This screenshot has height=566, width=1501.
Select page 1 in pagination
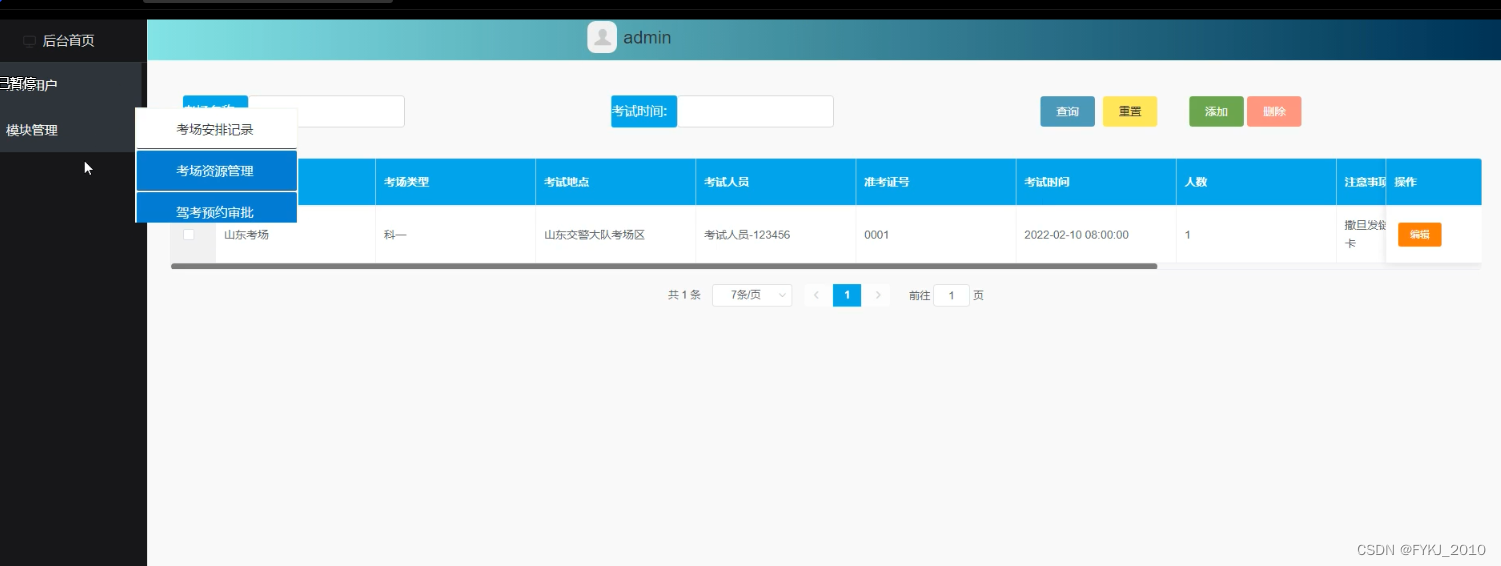[x=847, y=295]
